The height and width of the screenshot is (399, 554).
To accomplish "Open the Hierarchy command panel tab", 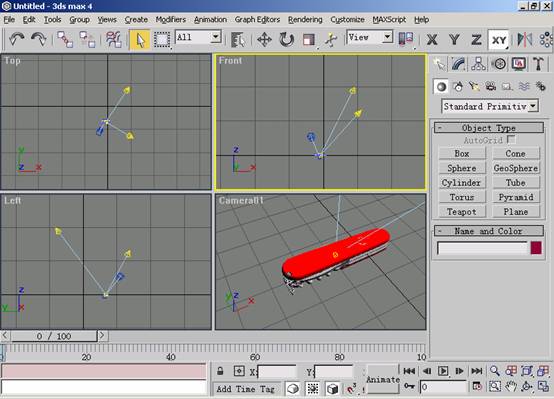I will (x=478, y=64).
